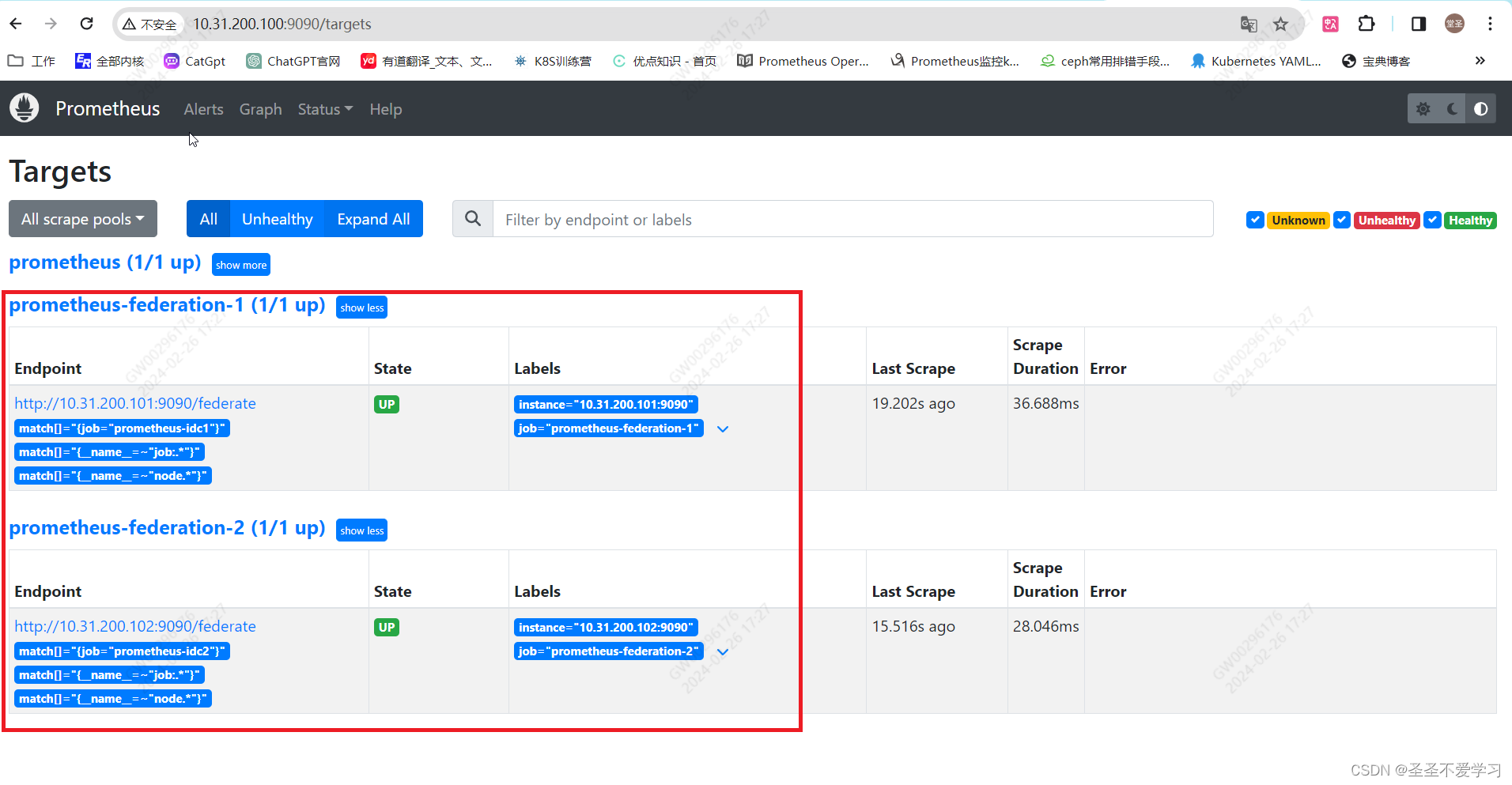Open the Prometheus监控 bookmark
Image resolution: width=1512 pixels, height=785 pixels.
click(x=954, y=61)
